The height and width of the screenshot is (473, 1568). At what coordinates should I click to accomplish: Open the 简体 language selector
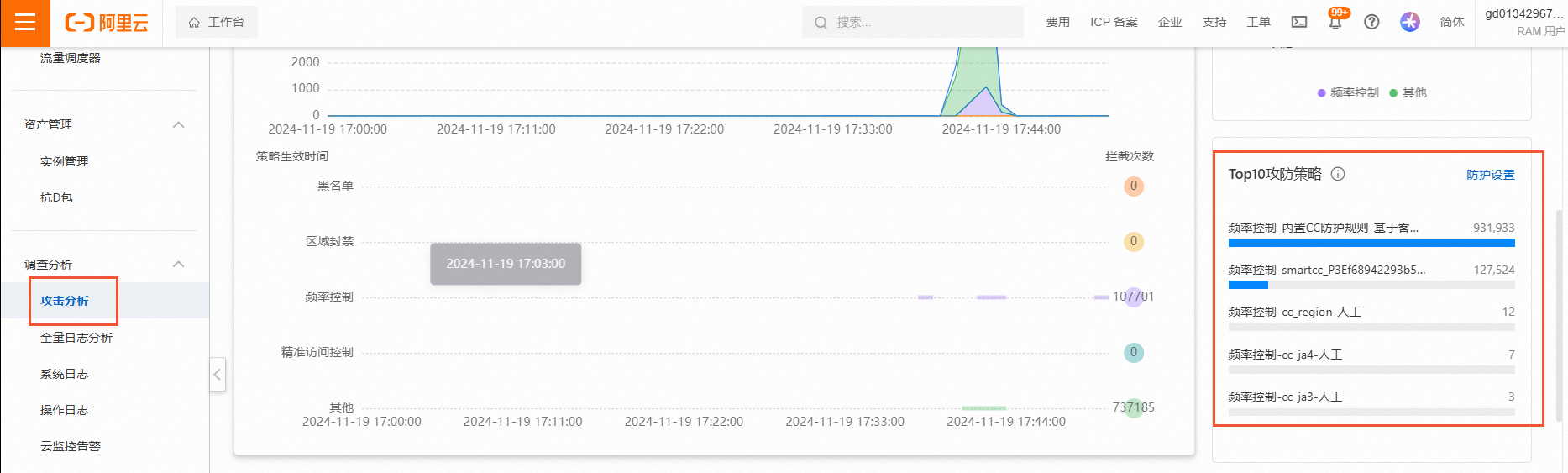1452,22
